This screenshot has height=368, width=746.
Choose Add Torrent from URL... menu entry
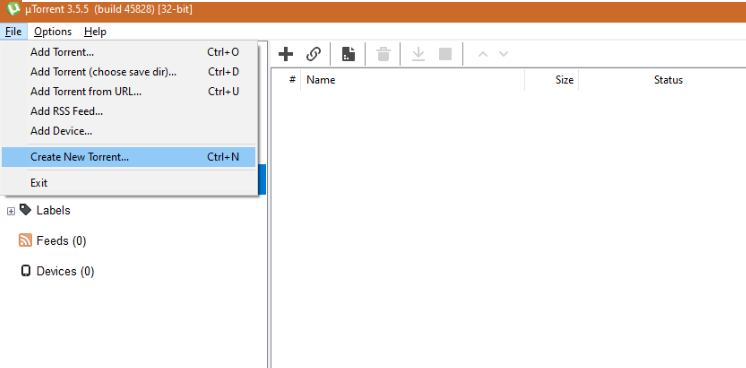pyautogui.click(x=128, y=91)
